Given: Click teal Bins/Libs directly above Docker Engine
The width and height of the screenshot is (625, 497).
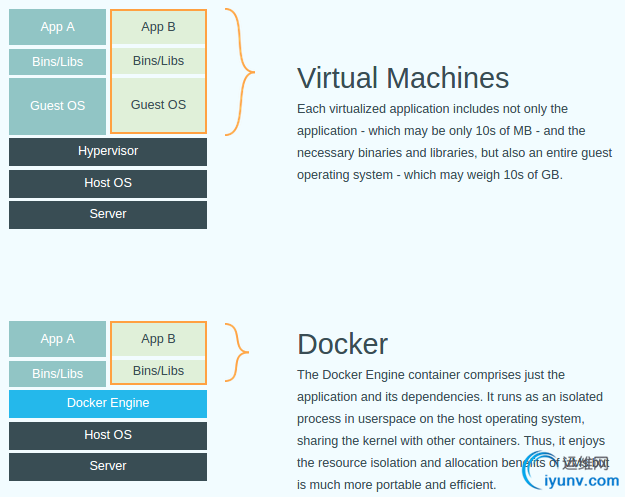Looking at the screenshot, I should point(57,374).
